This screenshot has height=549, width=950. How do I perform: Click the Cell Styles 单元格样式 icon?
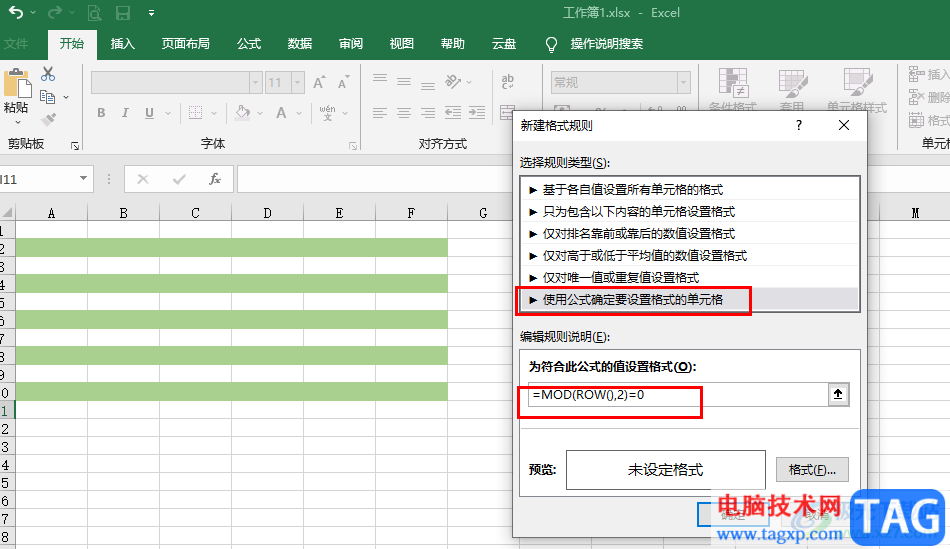coord(857,82)
